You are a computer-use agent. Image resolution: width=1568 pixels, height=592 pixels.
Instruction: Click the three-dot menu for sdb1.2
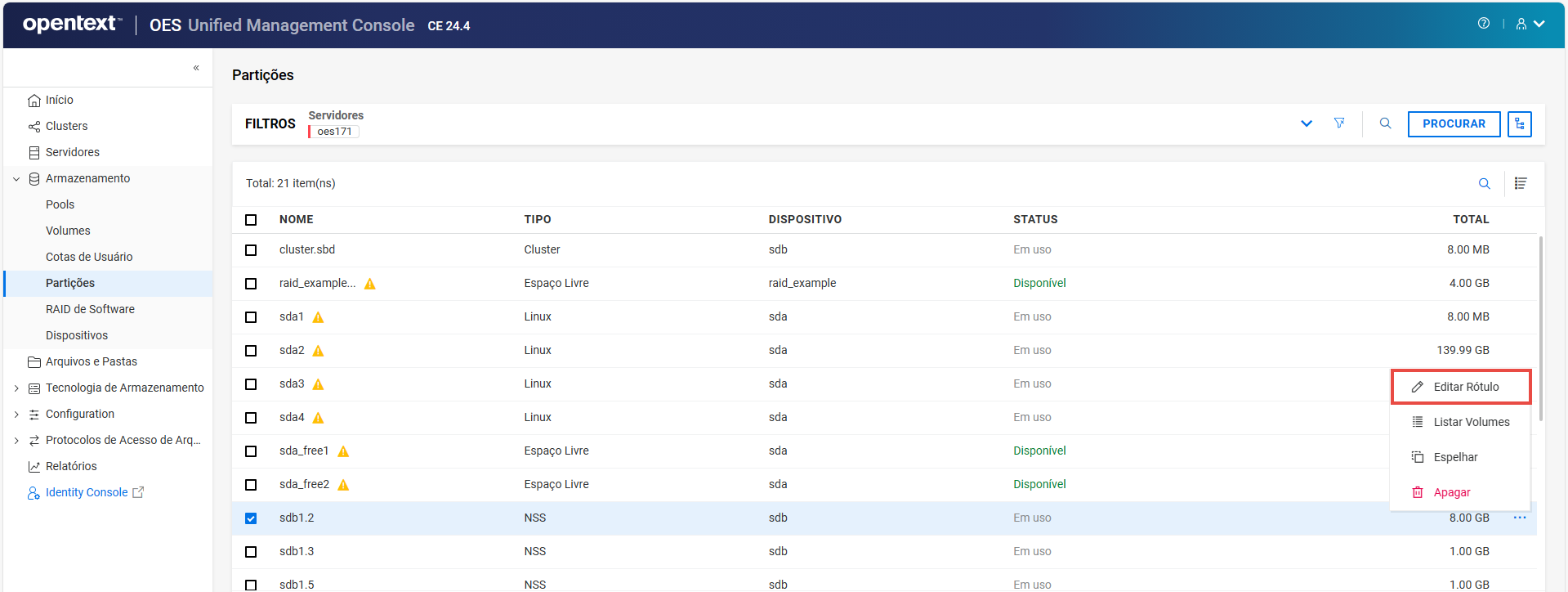point(1519,518)
